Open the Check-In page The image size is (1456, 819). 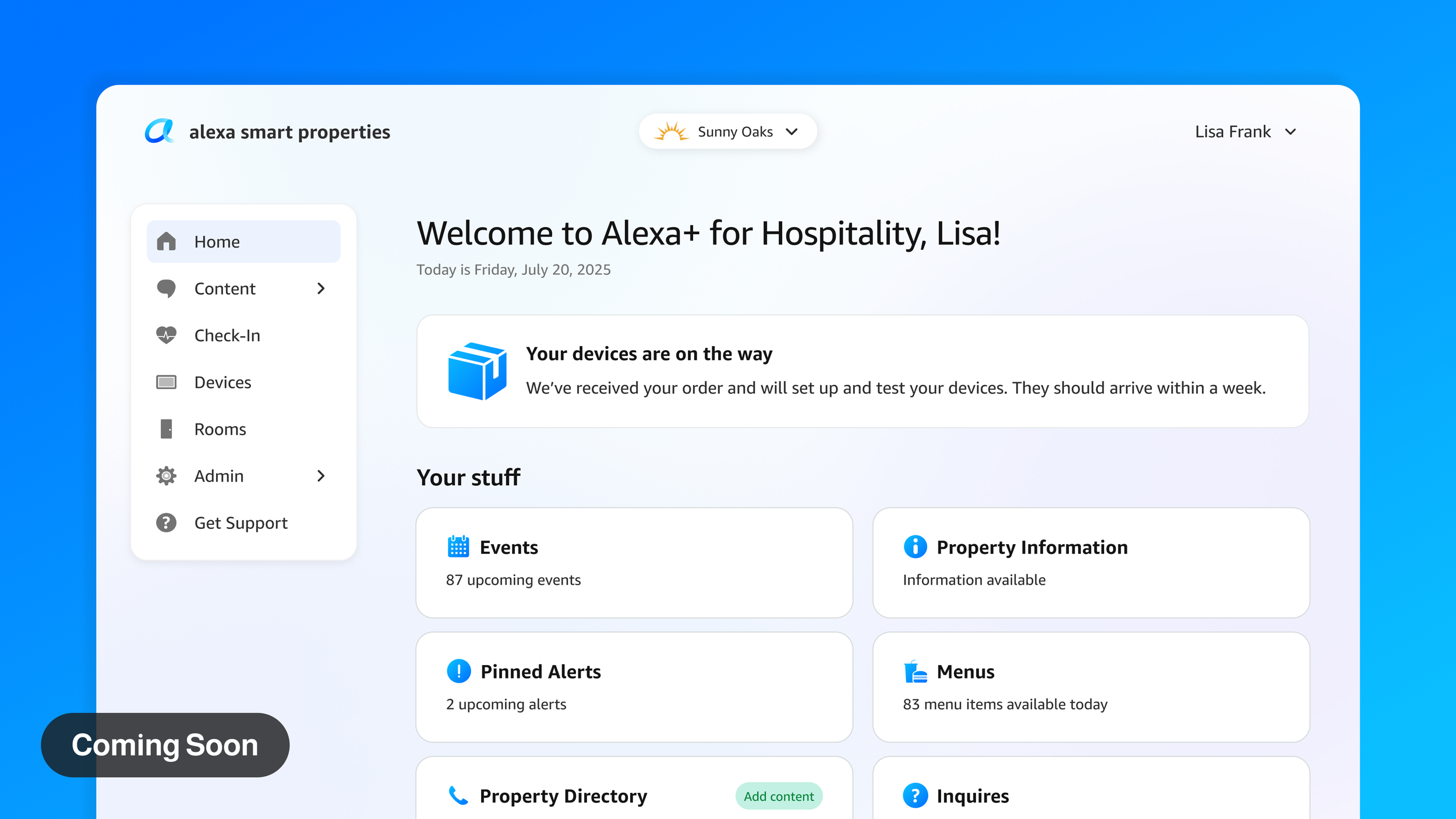point(243,335)
